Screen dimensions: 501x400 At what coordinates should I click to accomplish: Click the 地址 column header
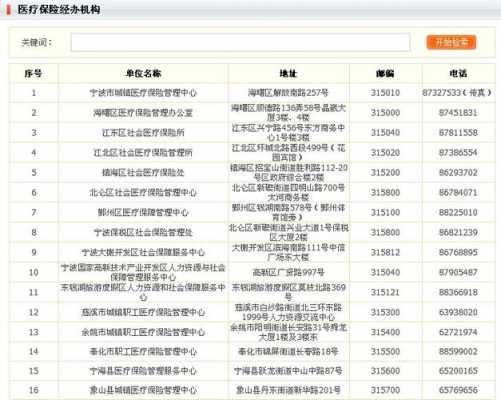(288, 73)
